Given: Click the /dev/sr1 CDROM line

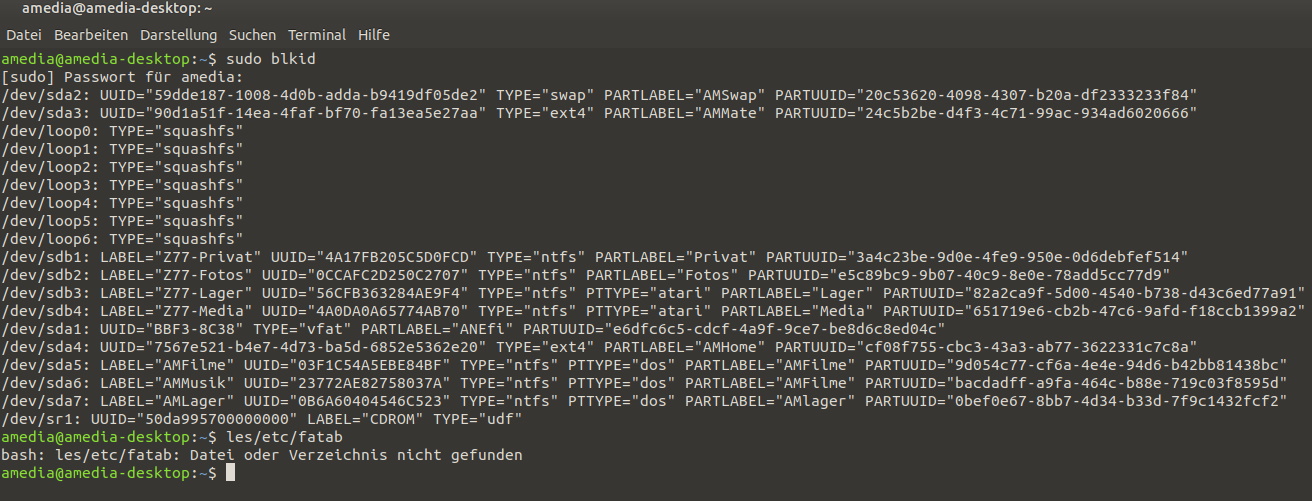Looking at the screenshot, I should (261, 419).
